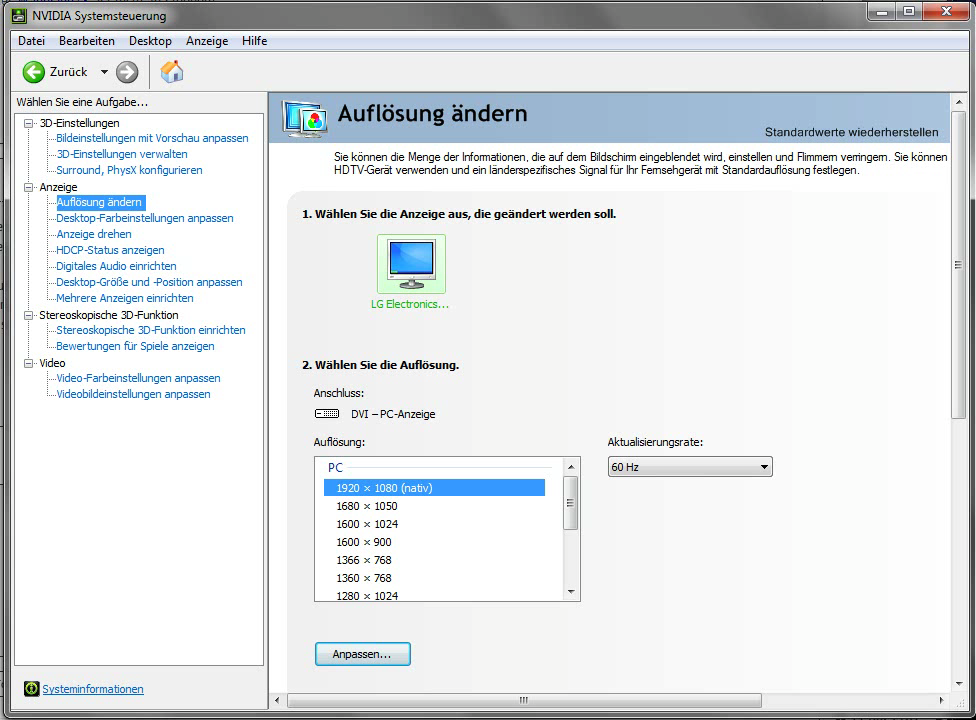The image size is (976, 720).
Task: Open Bewertungen für Spiele anzeigen
Action: point(135,346)
